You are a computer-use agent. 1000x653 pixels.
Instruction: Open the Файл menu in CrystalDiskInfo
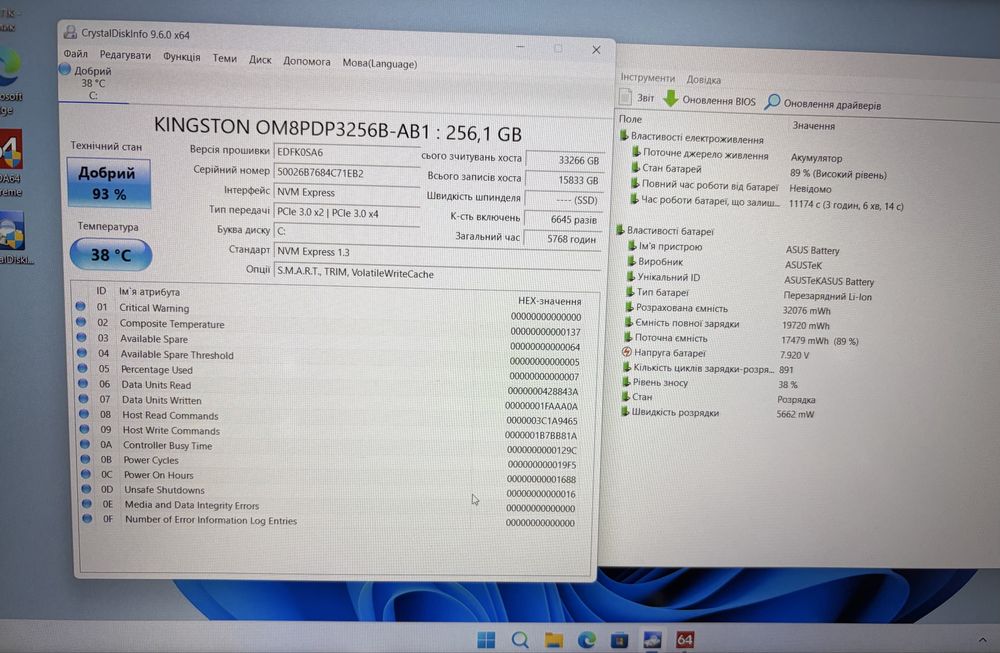[x=75, y=54]
